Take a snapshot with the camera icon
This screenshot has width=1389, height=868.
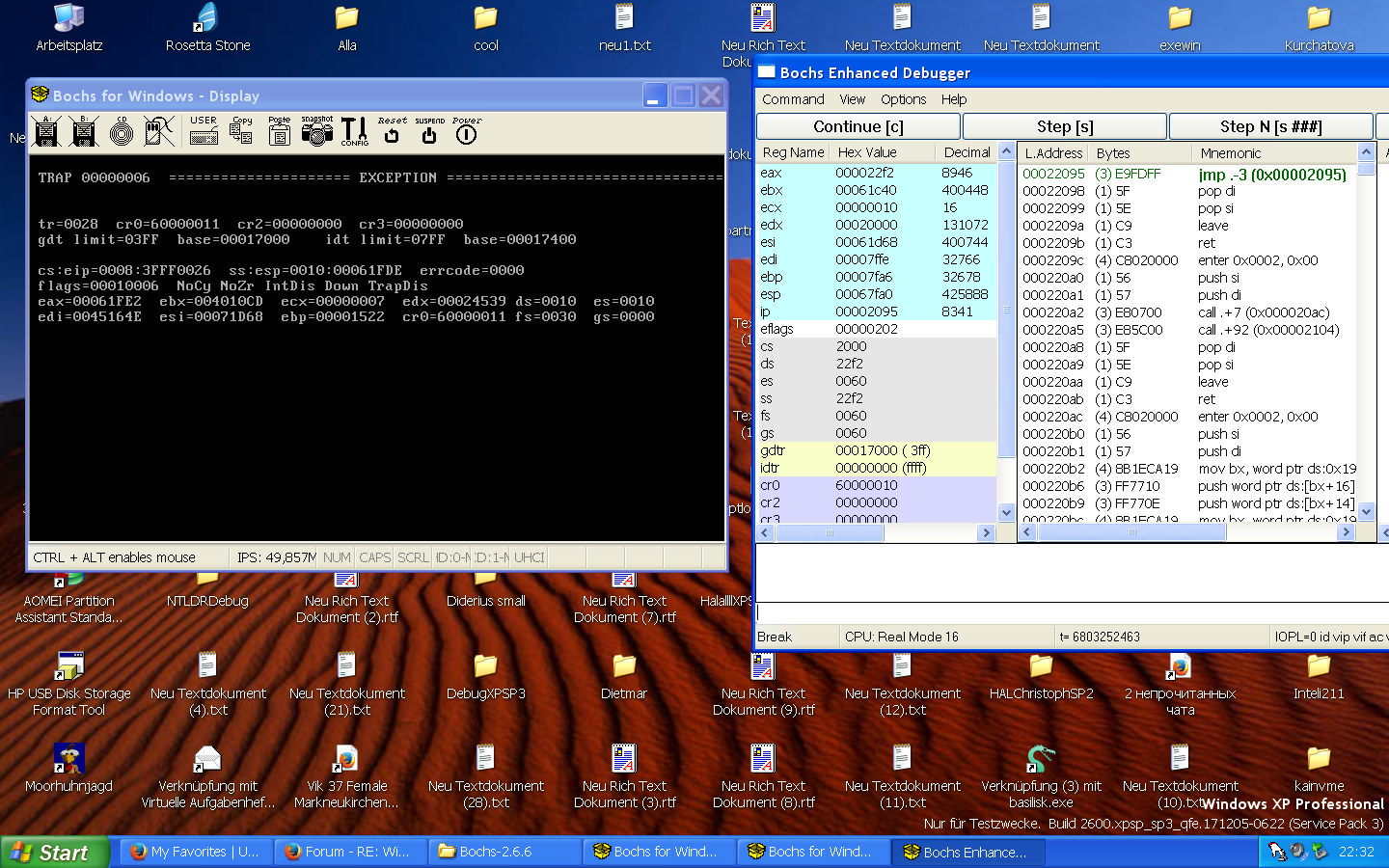click(x=316, y=131)
